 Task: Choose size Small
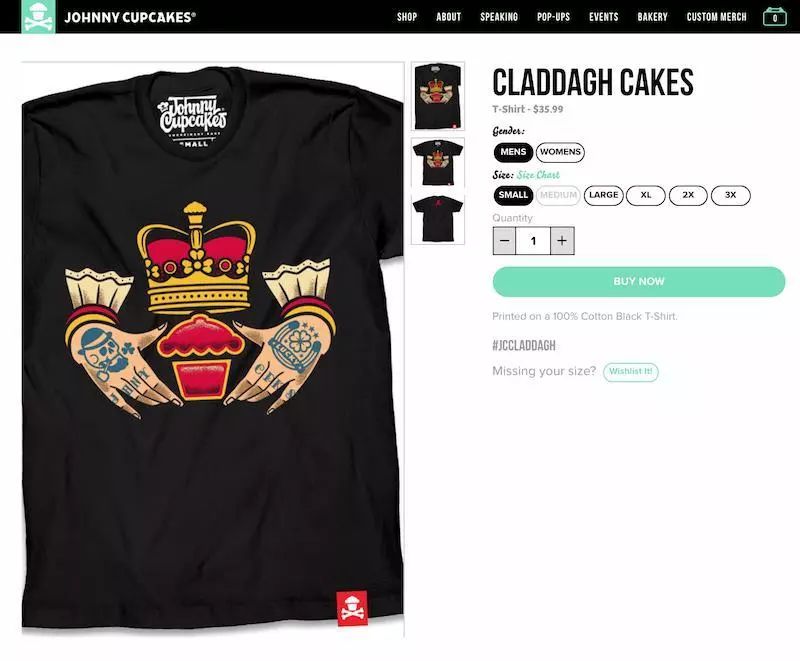(x=513, y=195)
